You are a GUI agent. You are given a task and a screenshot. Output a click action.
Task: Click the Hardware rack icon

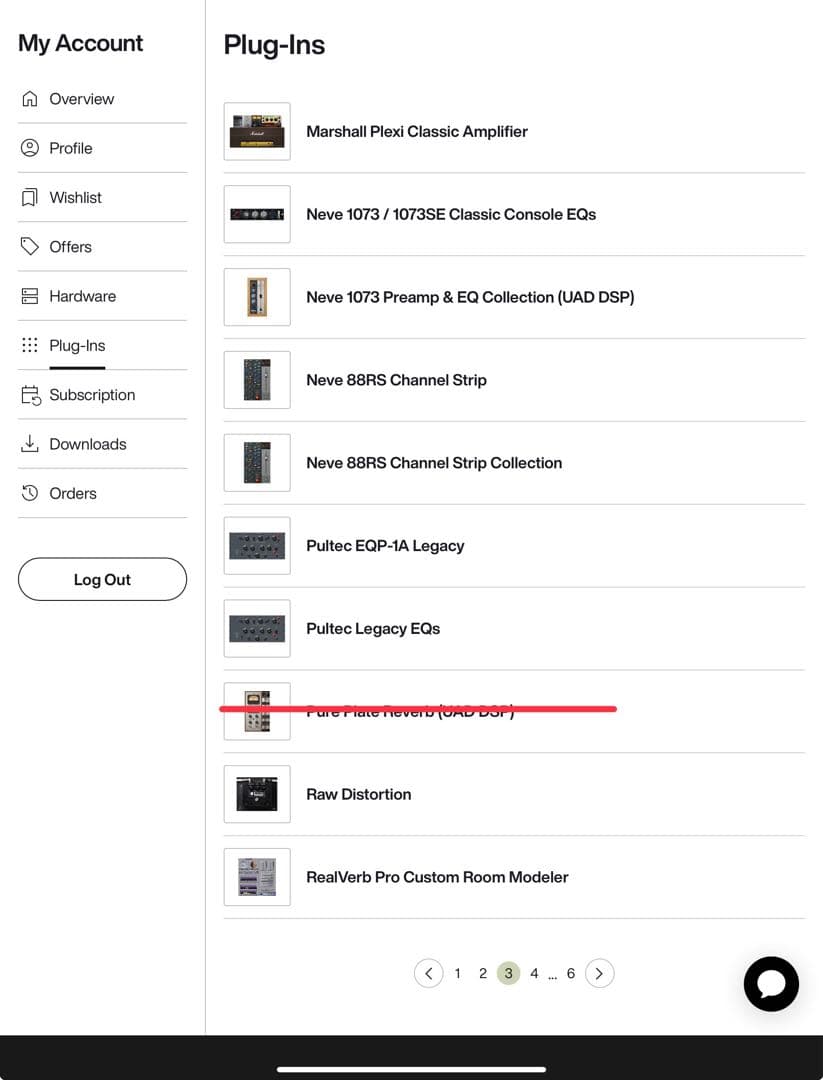(30, 296)
